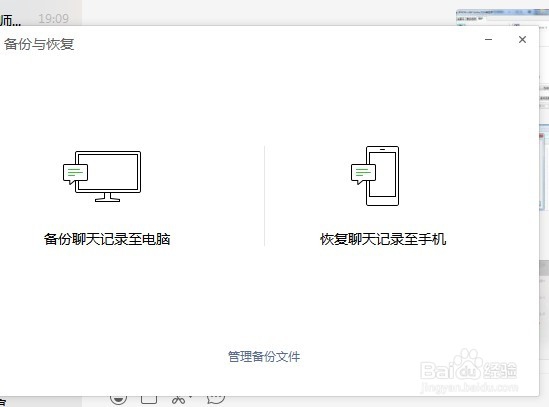Click the file send icon in chat toolbar
The image size is (549, 407).
click(x=149, y=400)
